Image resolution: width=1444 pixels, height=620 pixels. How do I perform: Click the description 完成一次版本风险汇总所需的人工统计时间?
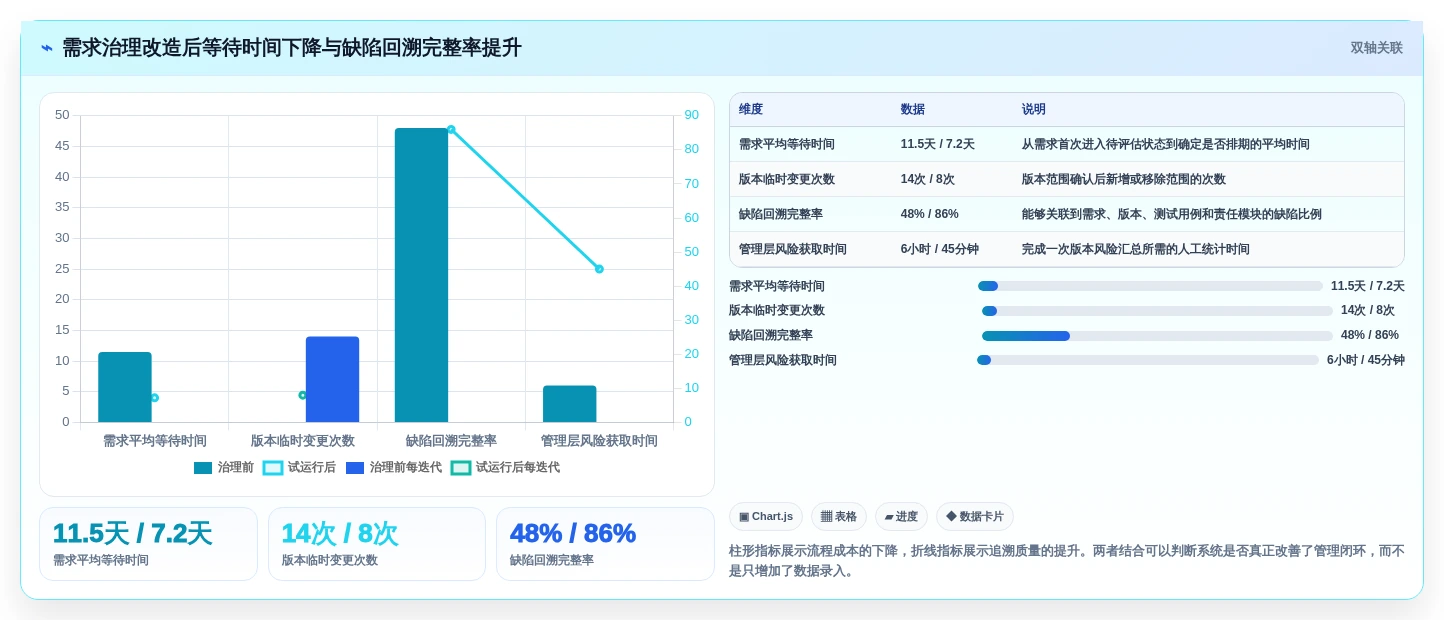1135,249
